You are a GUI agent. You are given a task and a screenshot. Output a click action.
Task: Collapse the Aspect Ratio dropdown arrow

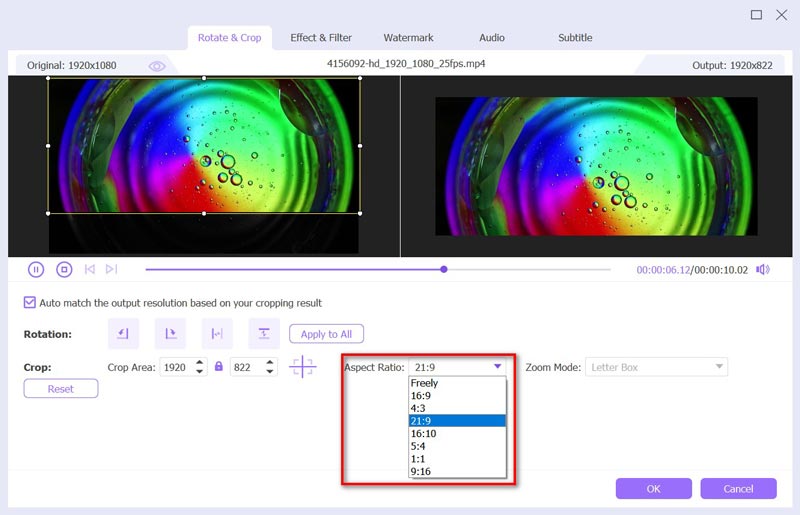(x=497, y=366)
